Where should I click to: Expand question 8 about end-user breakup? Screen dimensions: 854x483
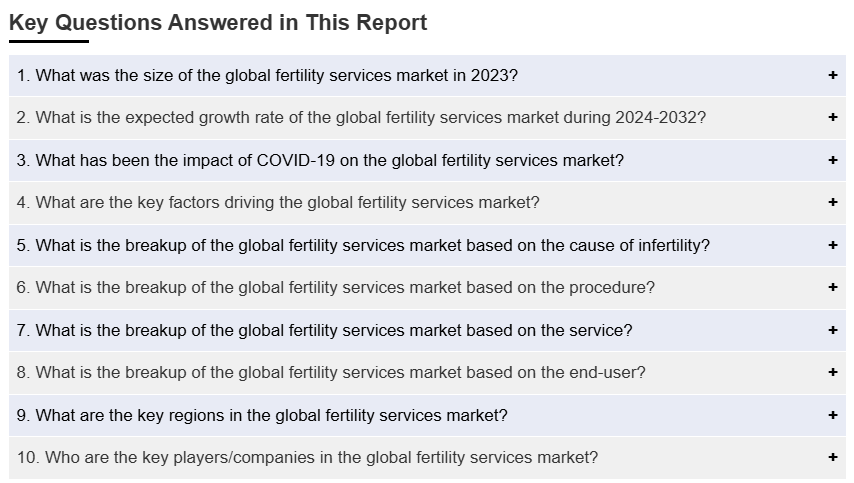(331, 372)
